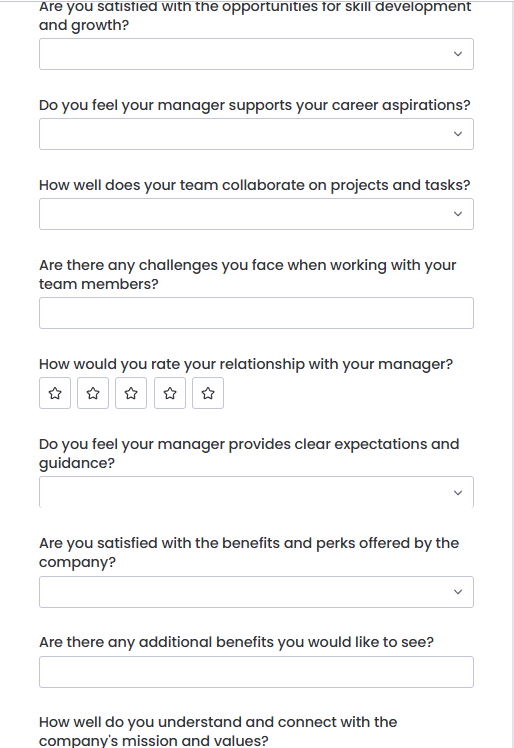Click the 'manager supports your career aspirations' question label
Image resolution: width=514 pixels, height=748 pixels.
(x=254, y=105)
